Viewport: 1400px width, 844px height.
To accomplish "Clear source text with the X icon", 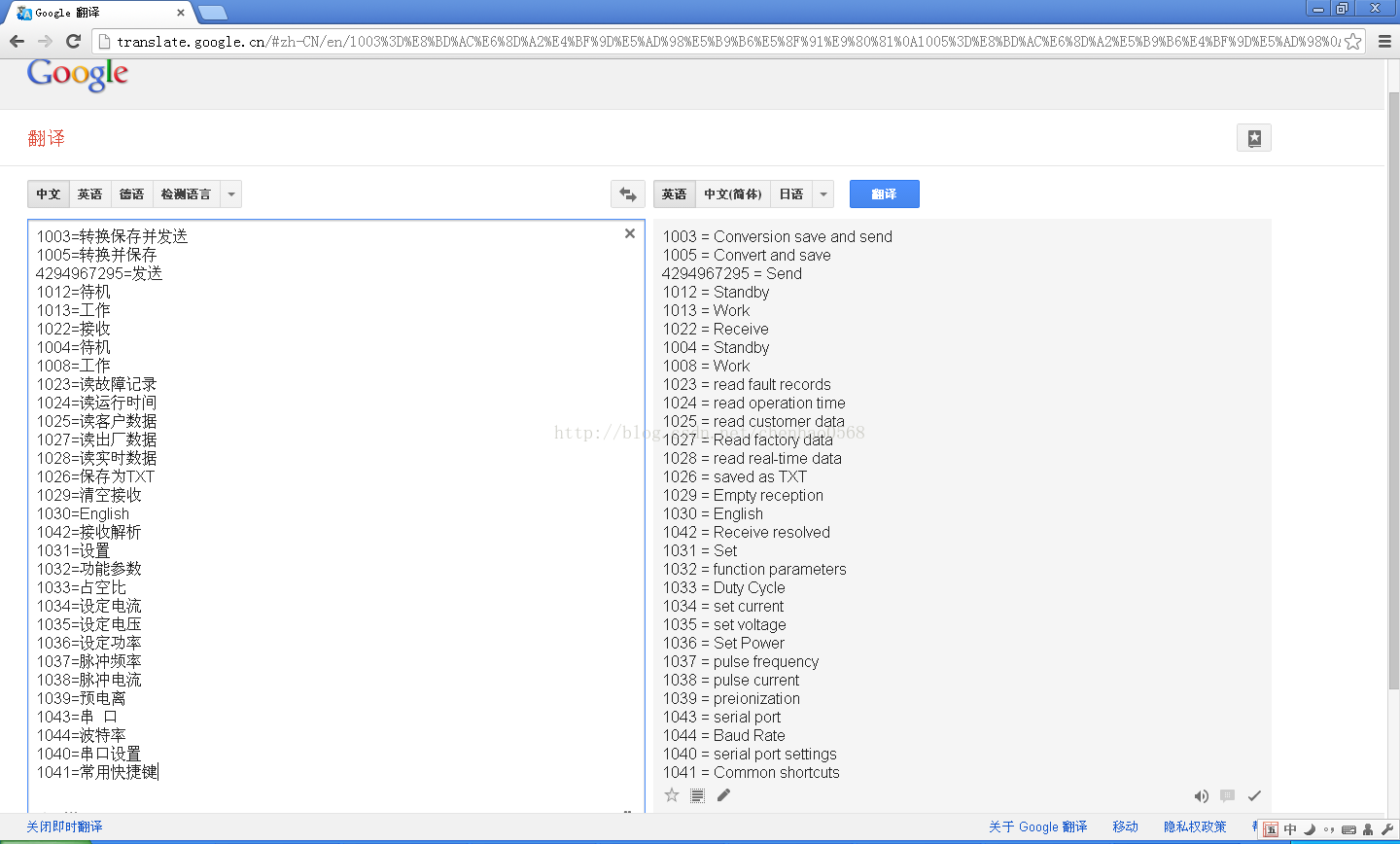I will (630, 233).
